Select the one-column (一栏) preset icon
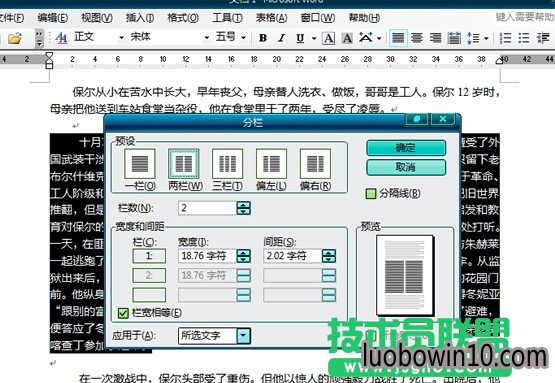The image size is (555, 383). [x=140, y=163]
